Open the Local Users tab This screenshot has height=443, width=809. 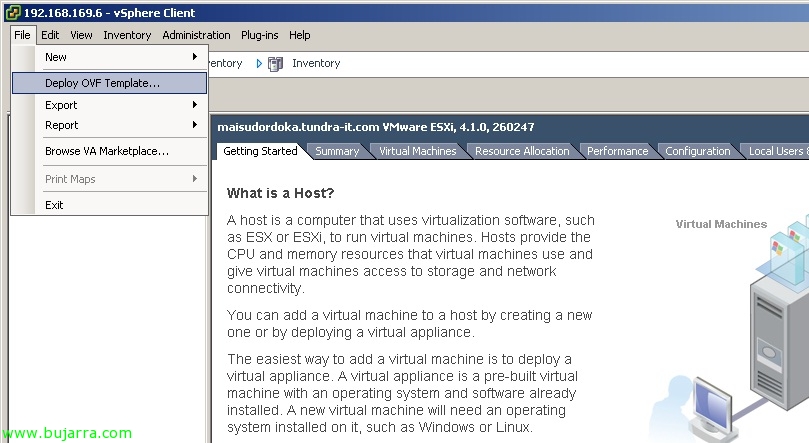tap(776, 151)
